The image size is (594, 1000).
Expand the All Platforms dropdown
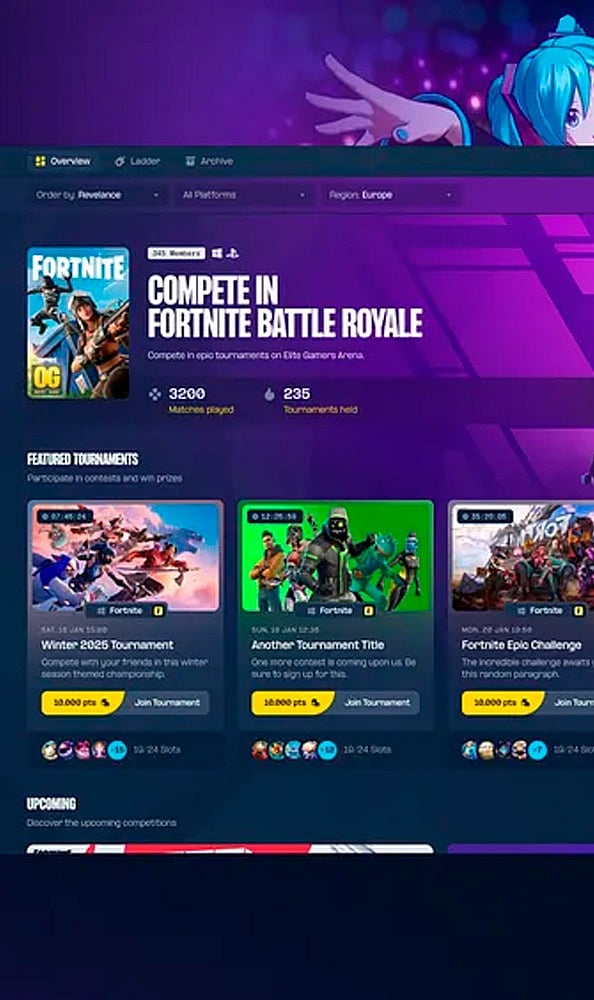click(244, 195)
